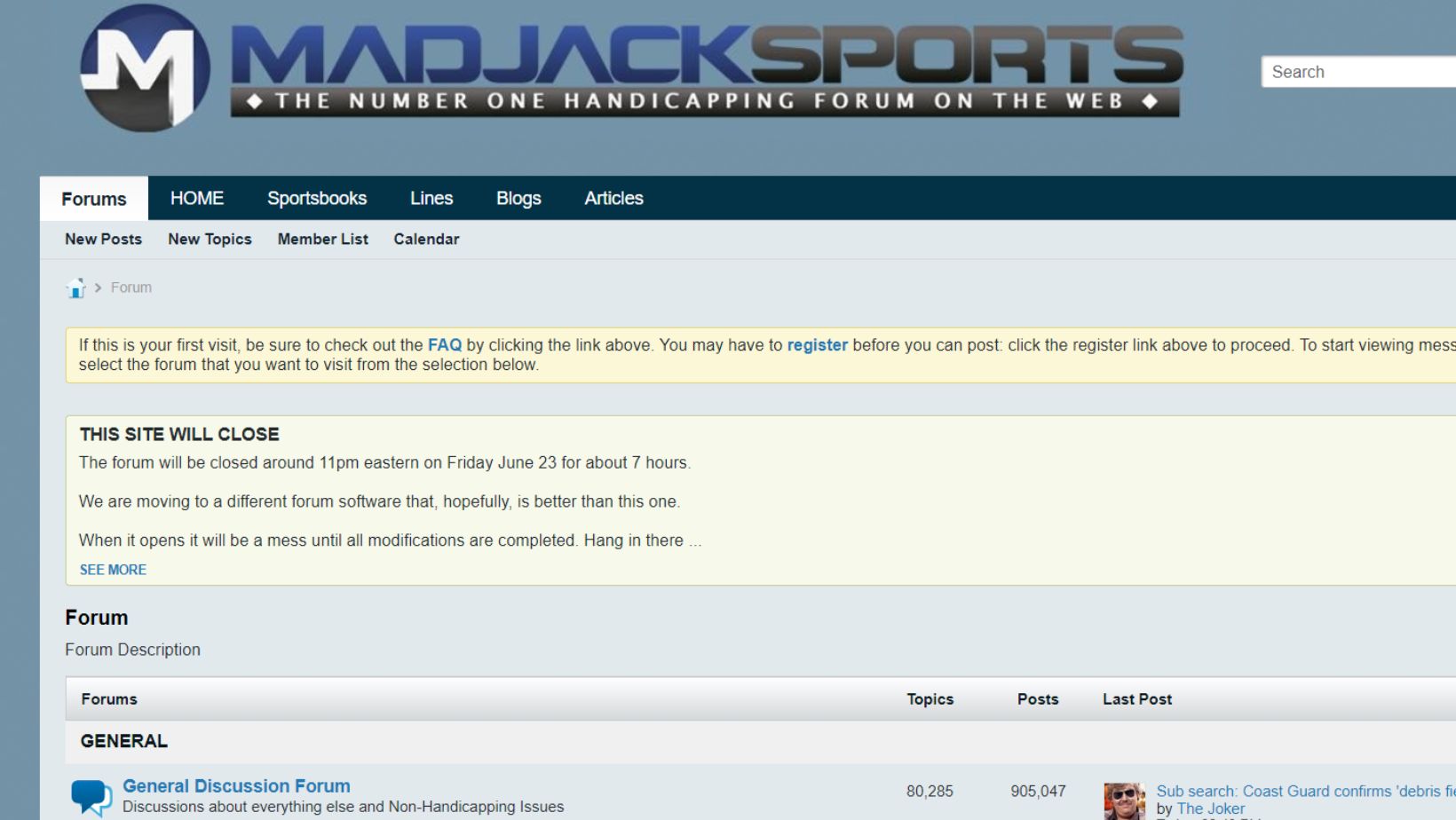This screenshot has width=1456, height=820.
Task: Open the Member List
Action: [x=322, y=239]
